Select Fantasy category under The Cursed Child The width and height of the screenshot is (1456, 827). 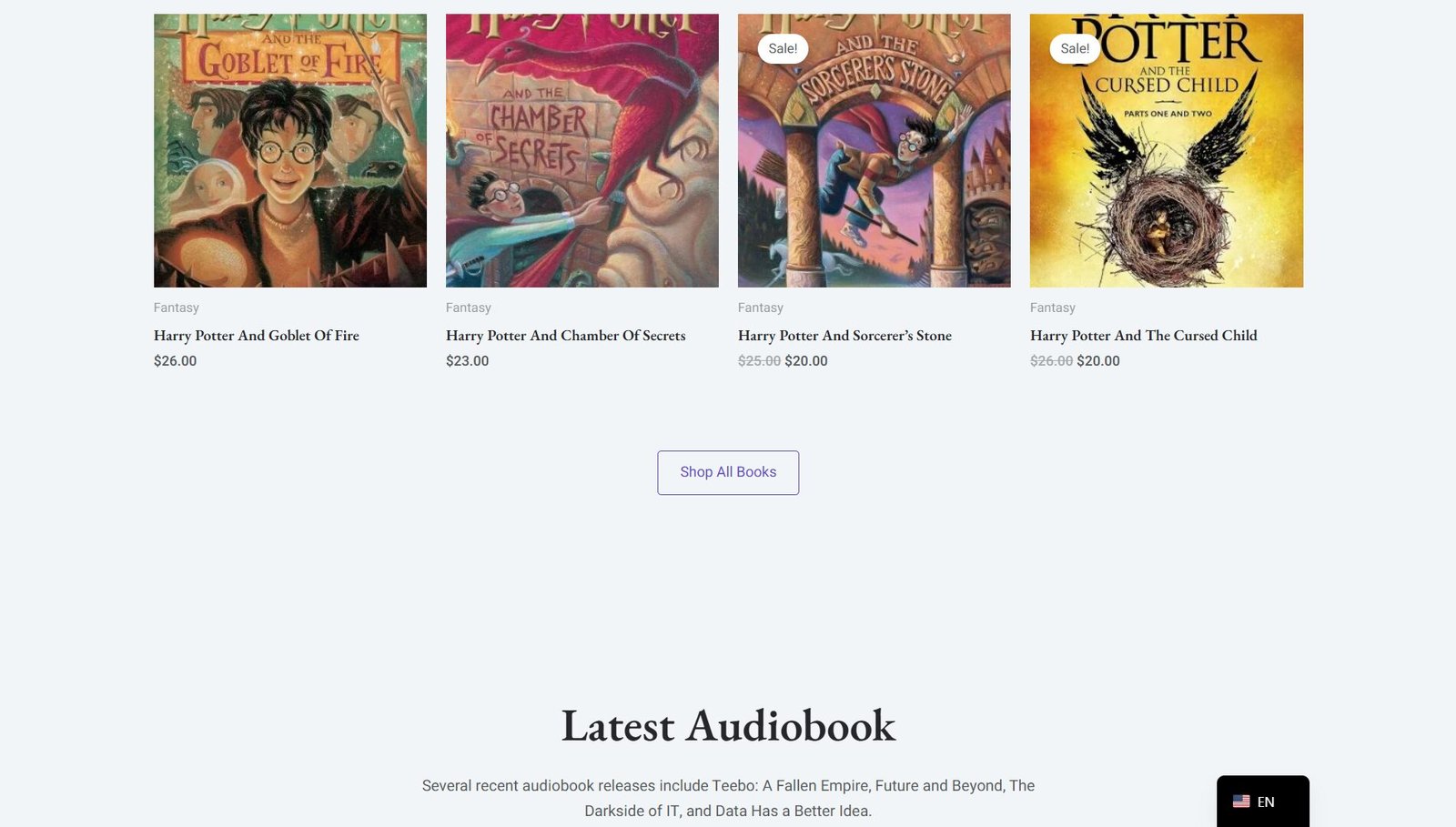(1053, 308)
